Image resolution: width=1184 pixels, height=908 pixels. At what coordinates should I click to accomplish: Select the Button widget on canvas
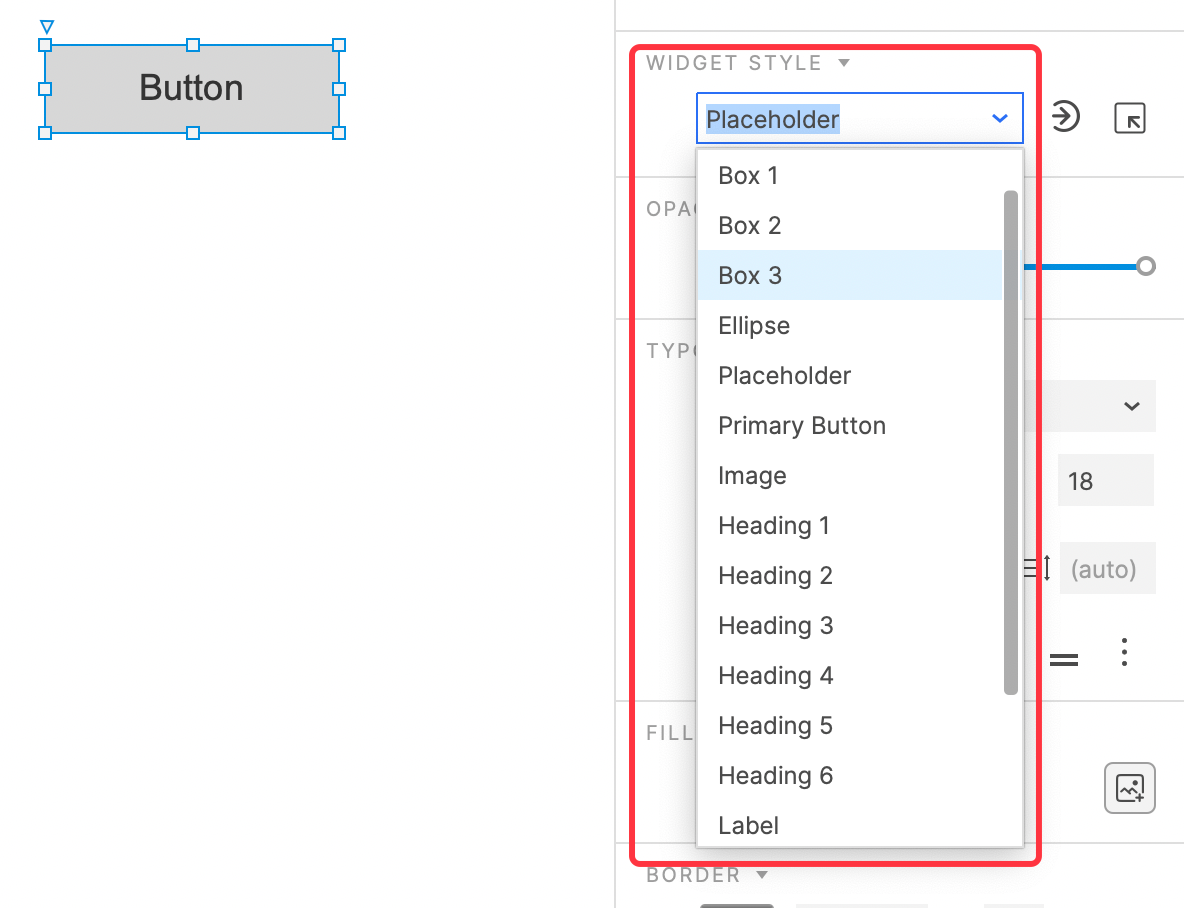192,88
